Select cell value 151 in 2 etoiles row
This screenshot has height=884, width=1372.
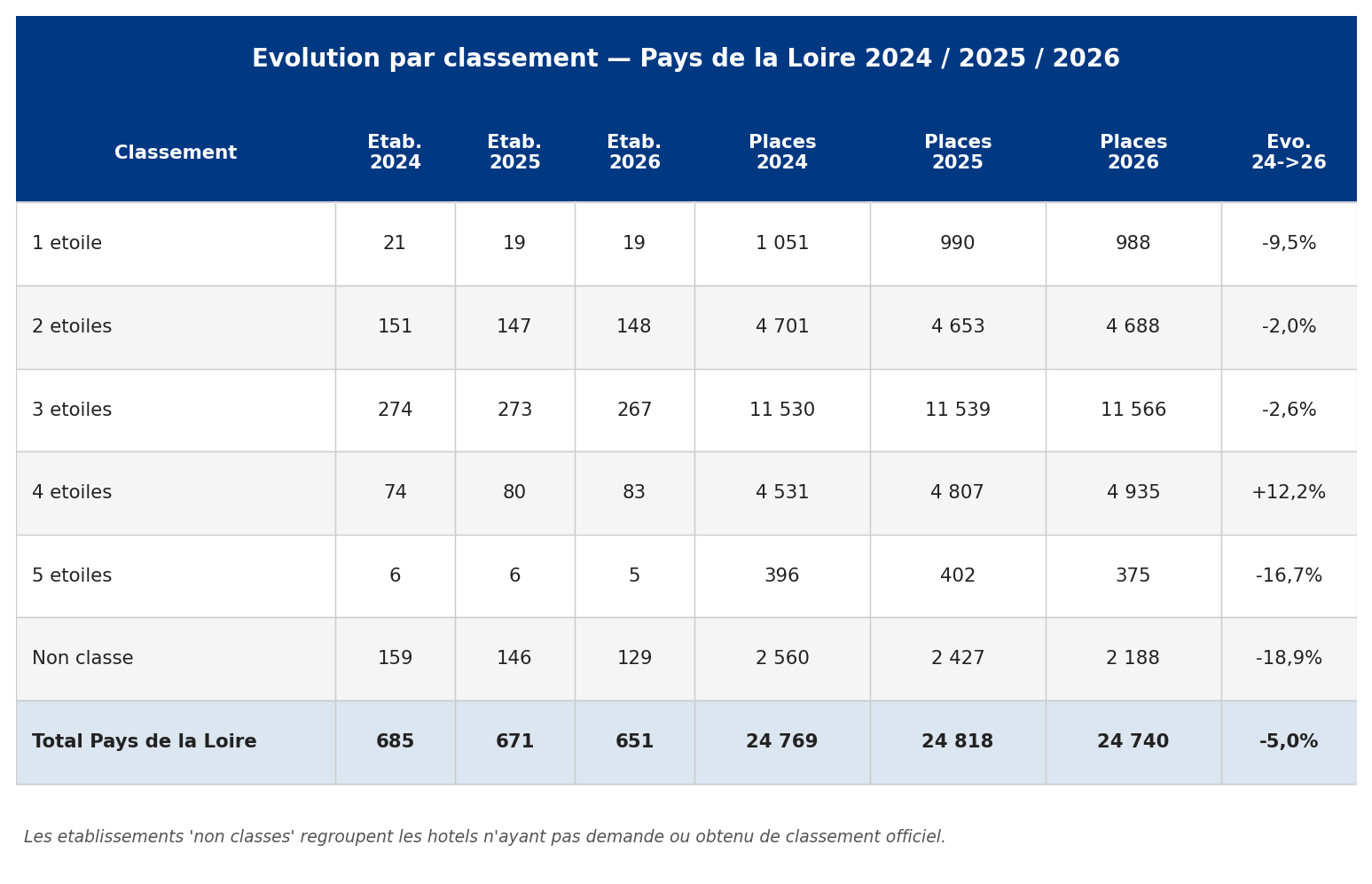pyautogui.click(x=395, y=327)
